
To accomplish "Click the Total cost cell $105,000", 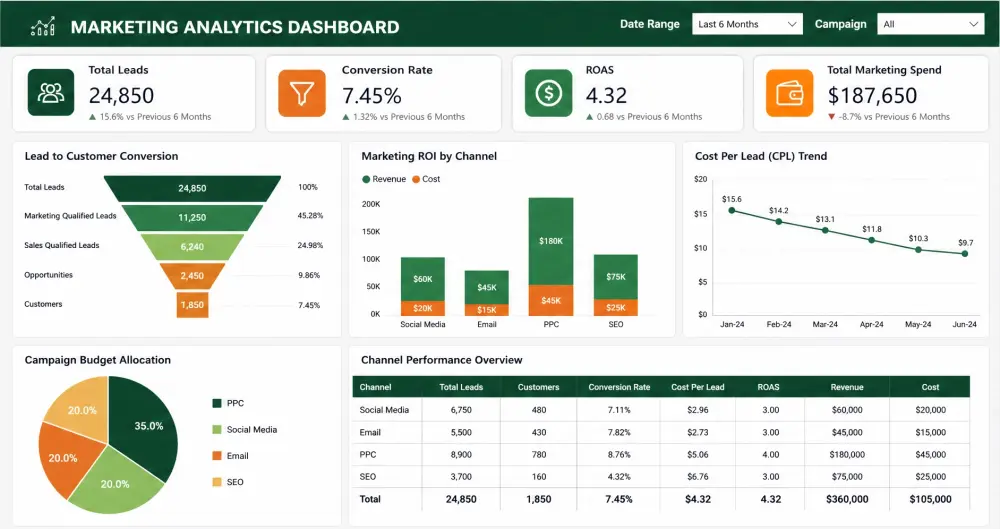I will coord(930,499).
